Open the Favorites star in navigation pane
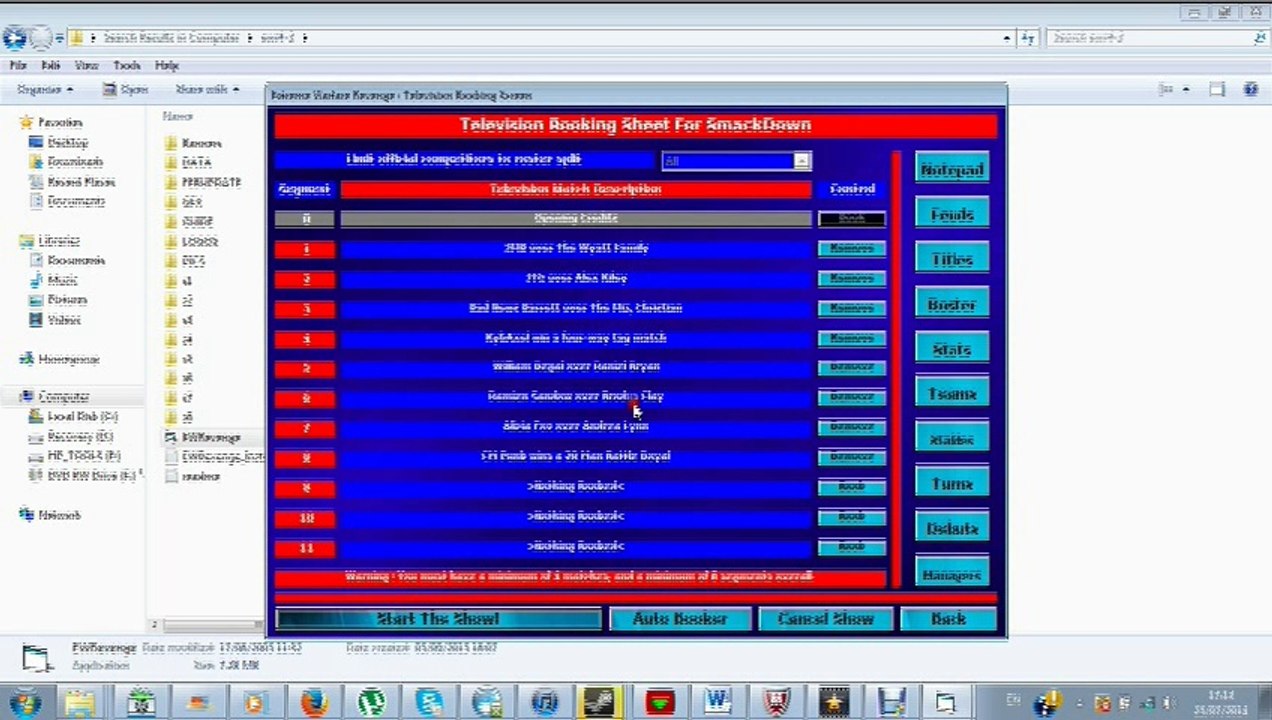Viewport: 1272px width, 720px height. (26, 122)
